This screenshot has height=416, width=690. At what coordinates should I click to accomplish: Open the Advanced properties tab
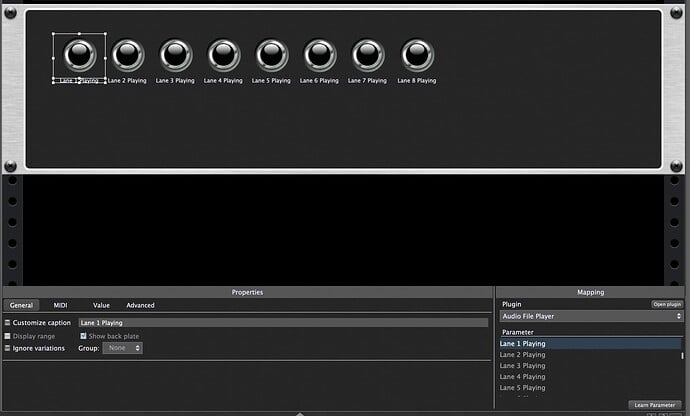click(140, 305)
